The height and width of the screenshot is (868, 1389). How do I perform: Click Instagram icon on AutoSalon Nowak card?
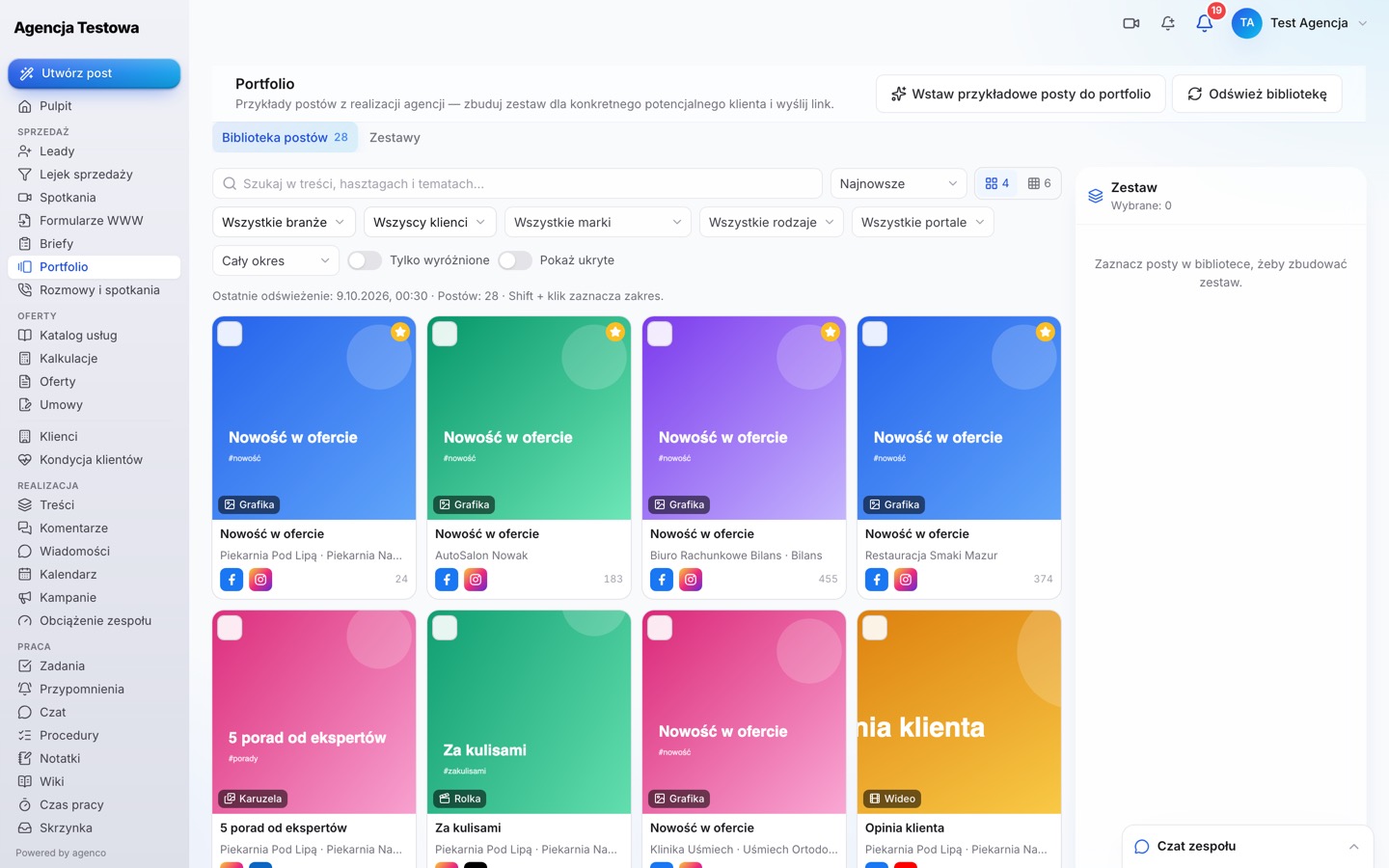click(476, 580)
